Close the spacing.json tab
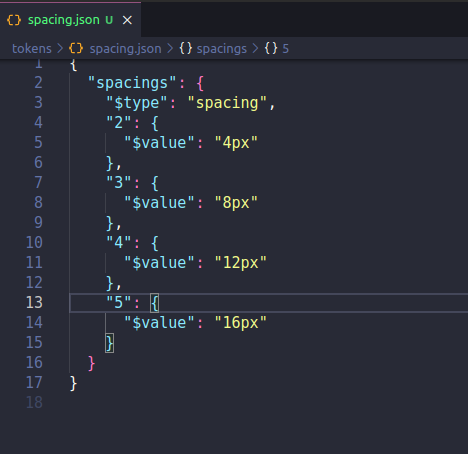This screenshot has width=468, height=454. [127, 20]
